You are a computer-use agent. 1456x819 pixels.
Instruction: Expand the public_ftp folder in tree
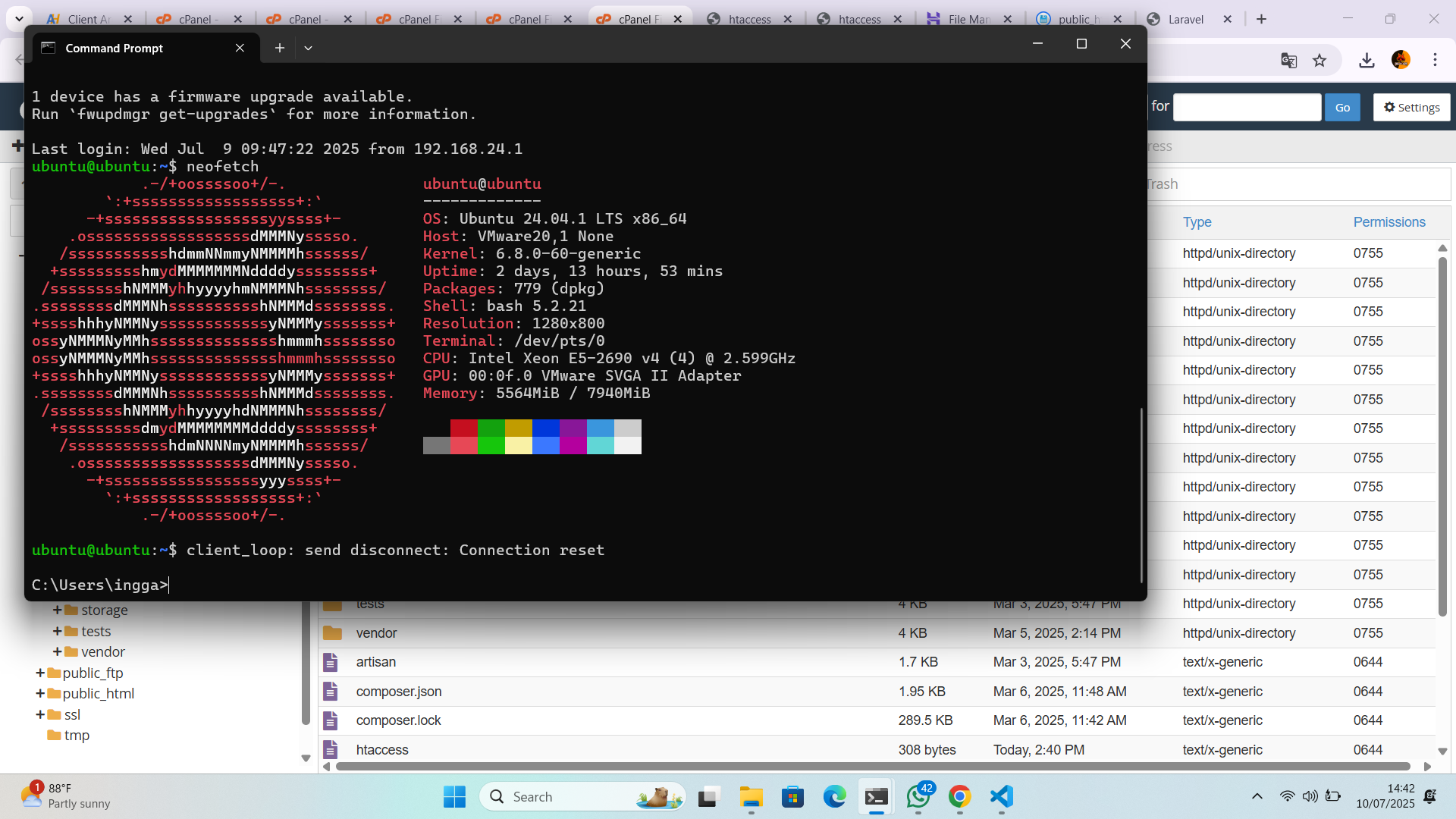point(39,673)
